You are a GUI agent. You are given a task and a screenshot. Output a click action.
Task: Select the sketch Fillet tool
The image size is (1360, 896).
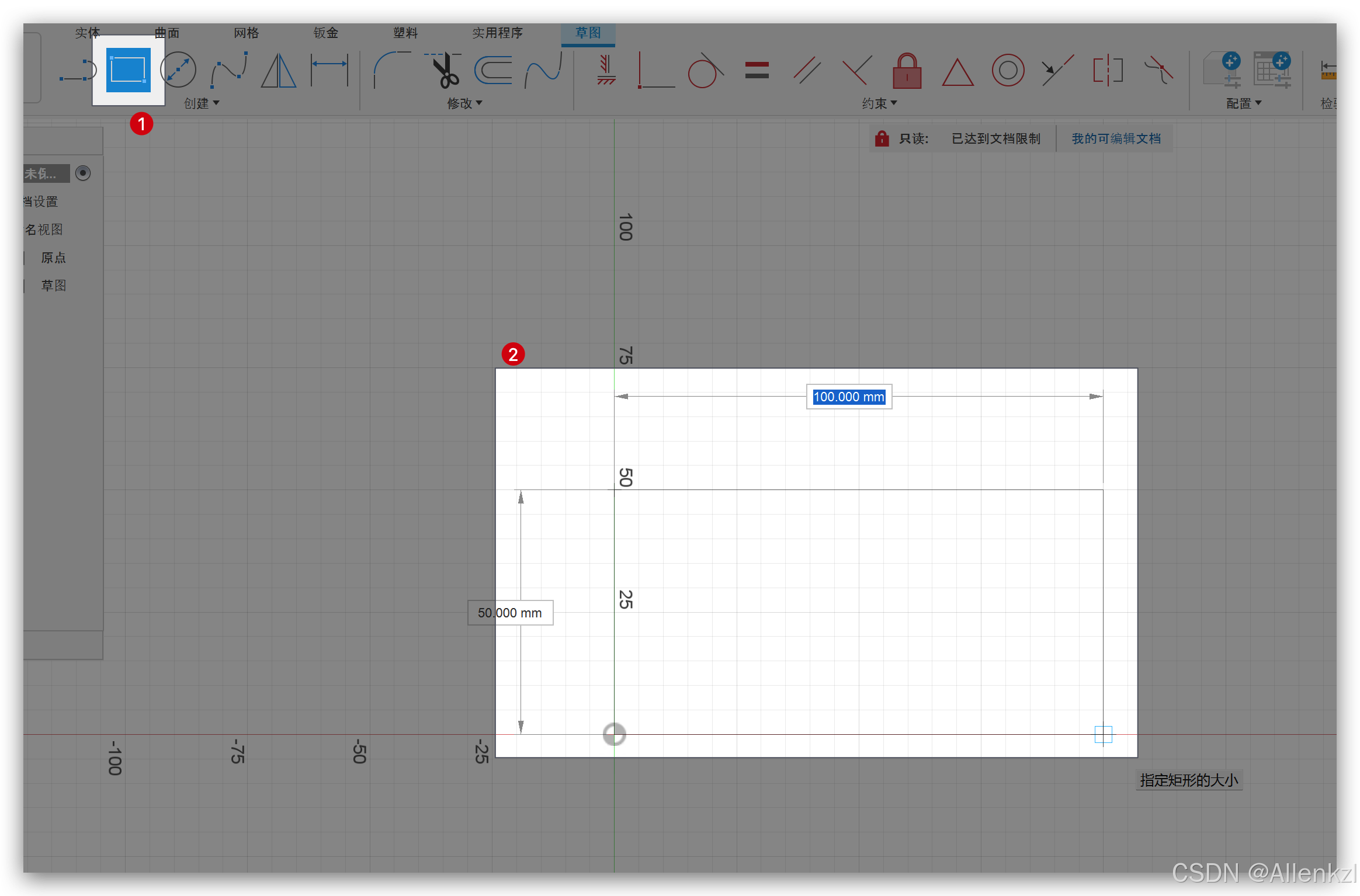[x=391, y=70]
